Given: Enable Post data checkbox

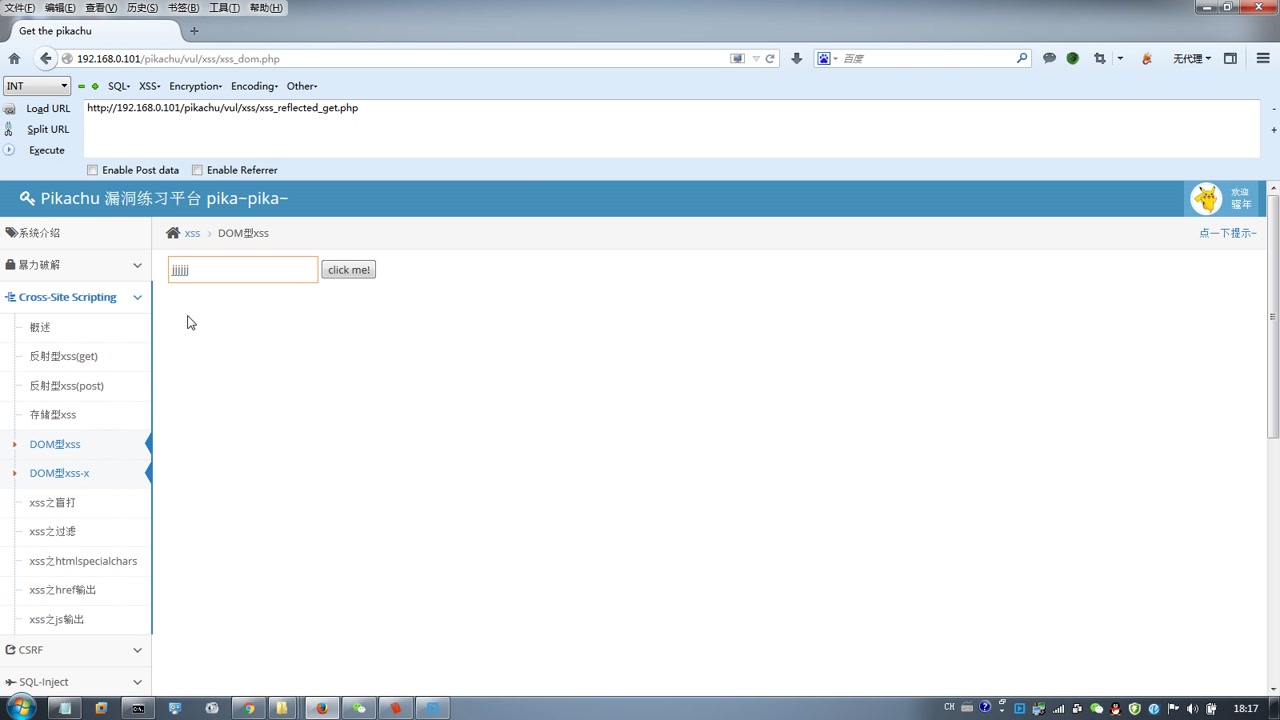Looking at the screenshot, I should pos(92,170).
